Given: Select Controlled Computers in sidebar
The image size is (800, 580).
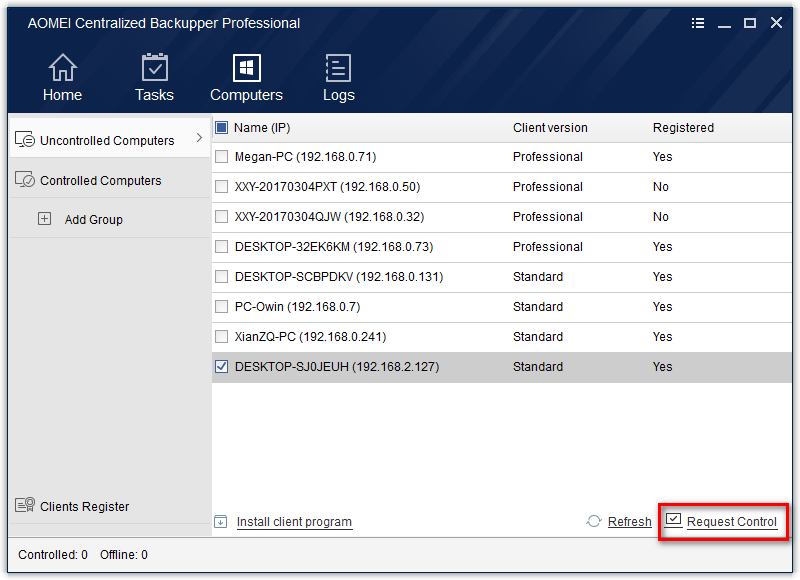Looking at the screenshot, I should (110, 180).
